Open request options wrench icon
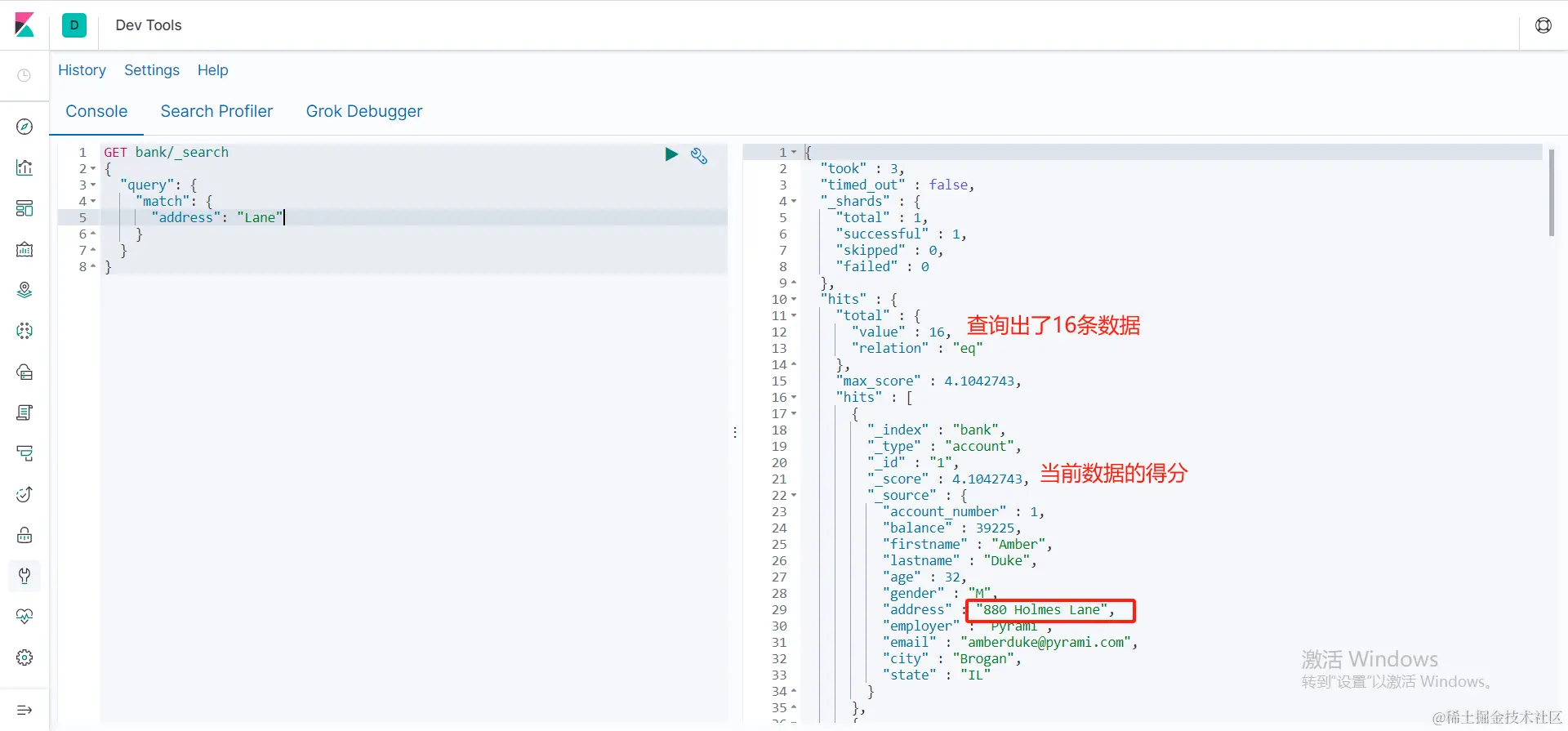Image resolution: width=1568 pixels, height=731 pixels. [699, 155]
